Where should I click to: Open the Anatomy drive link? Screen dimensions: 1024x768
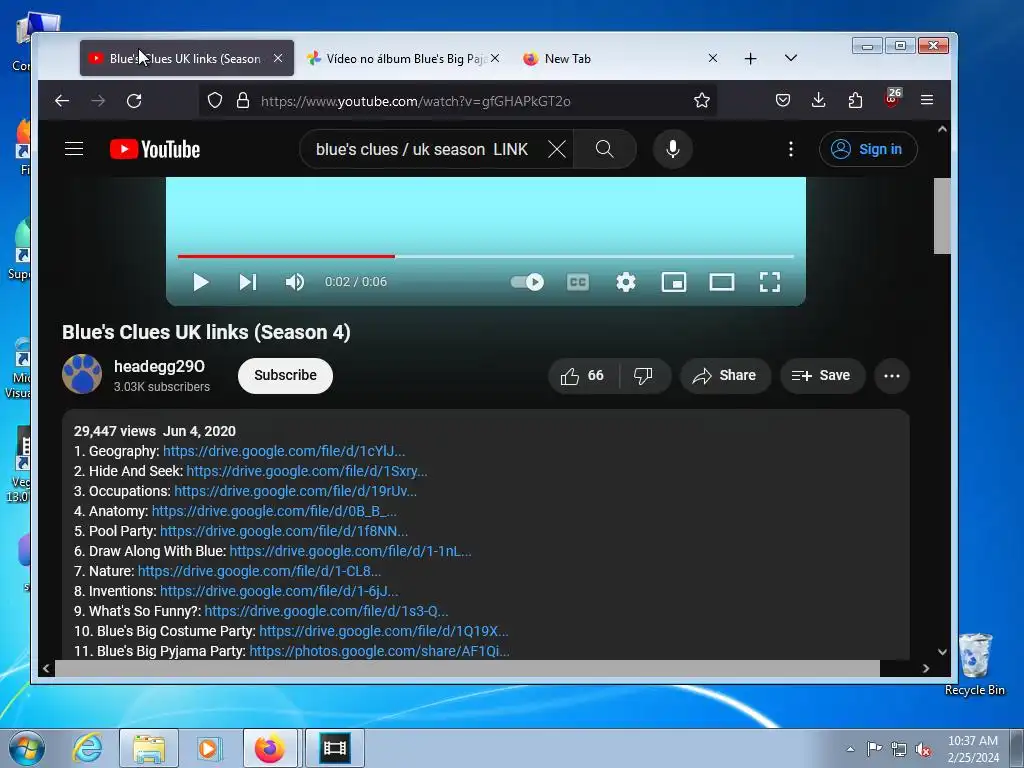pos(274,511)
